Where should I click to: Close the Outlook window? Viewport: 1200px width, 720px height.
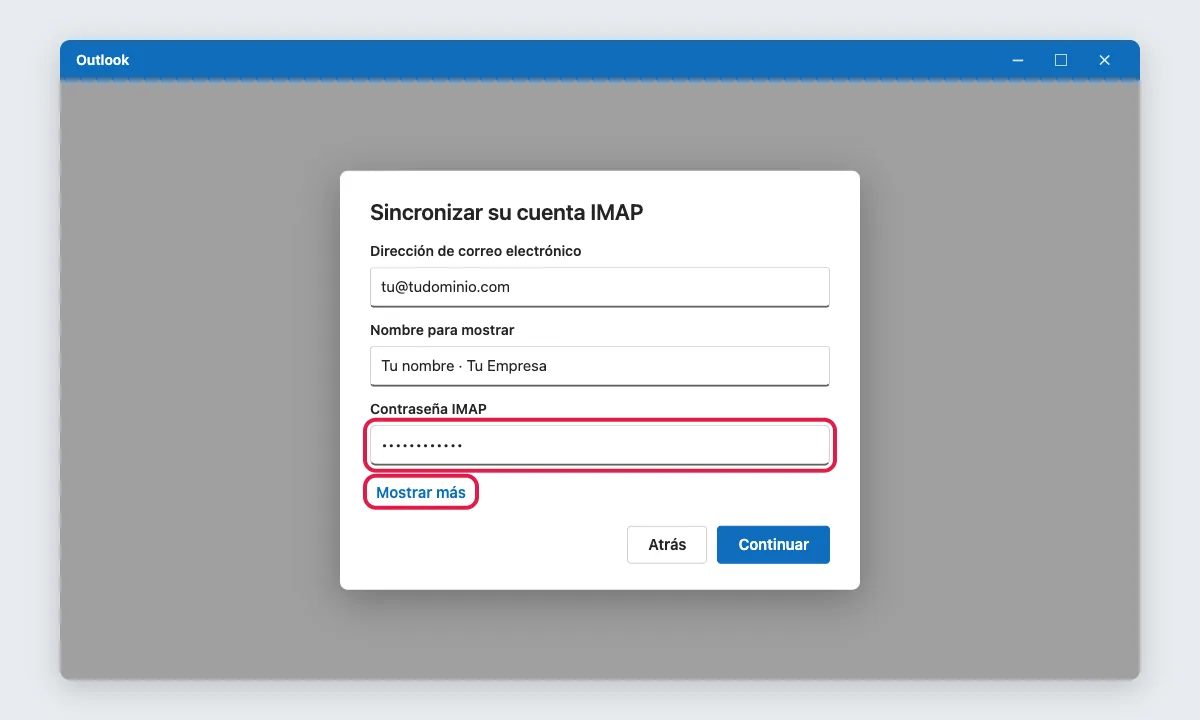click(1104, 60)
